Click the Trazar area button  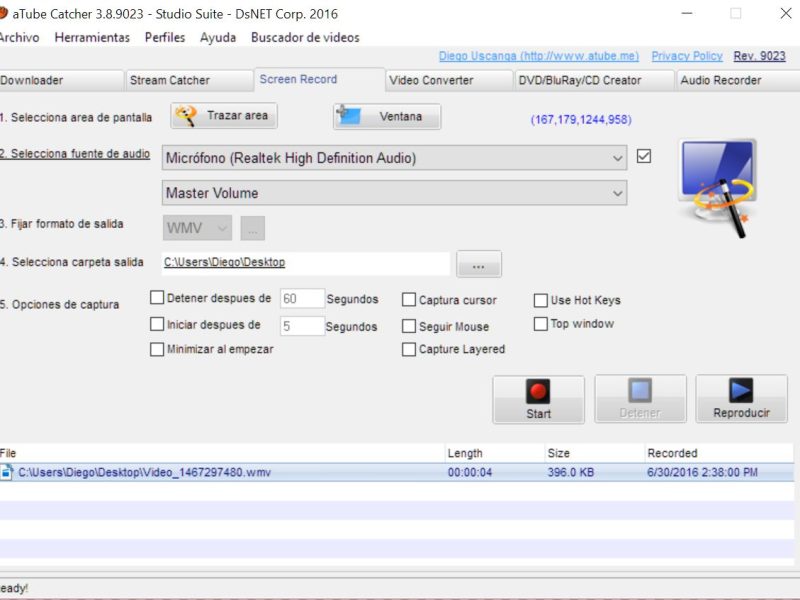tap(224, 116)
